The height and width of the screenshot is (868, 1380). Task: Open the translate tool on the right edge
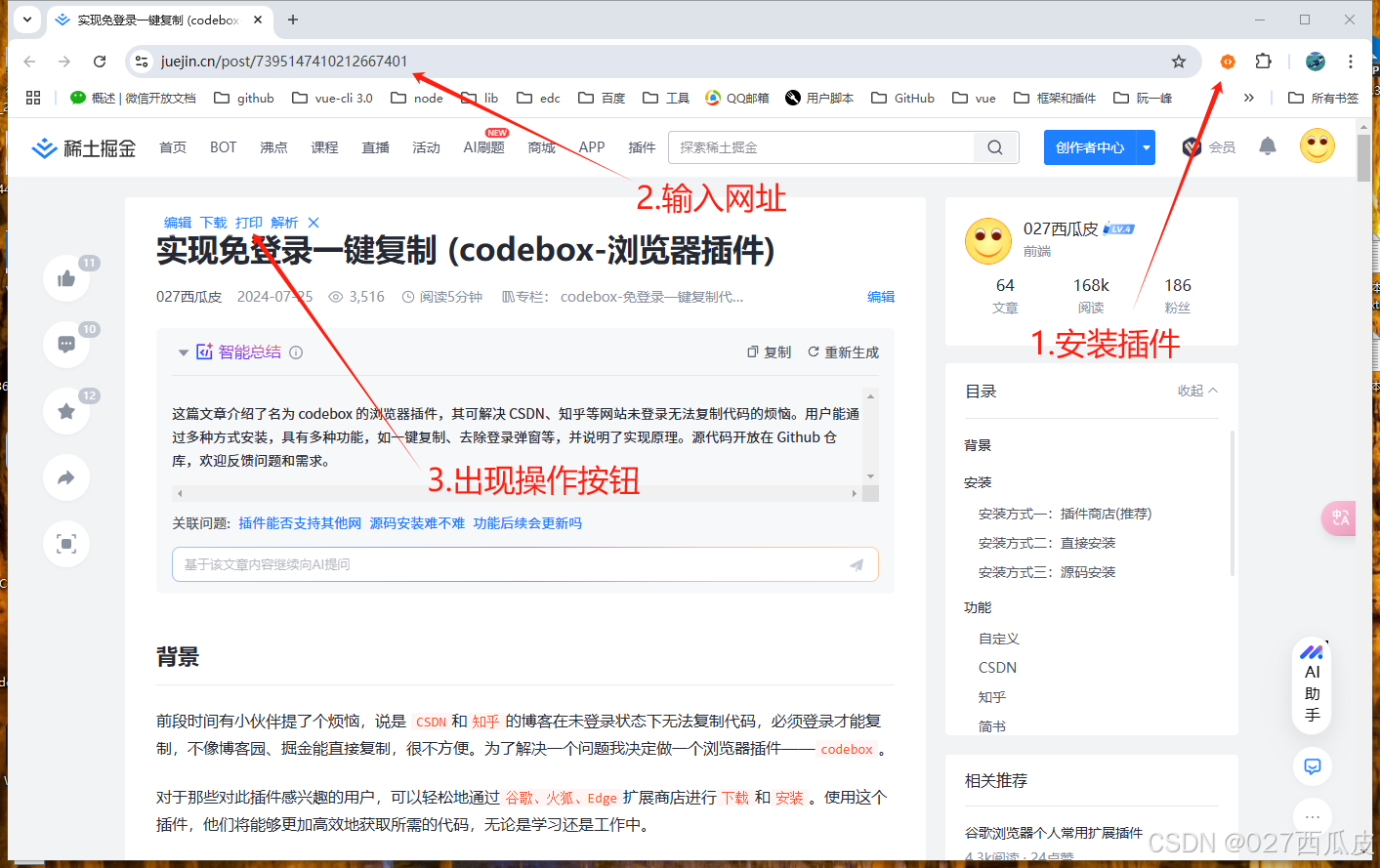coord(1339,518)
